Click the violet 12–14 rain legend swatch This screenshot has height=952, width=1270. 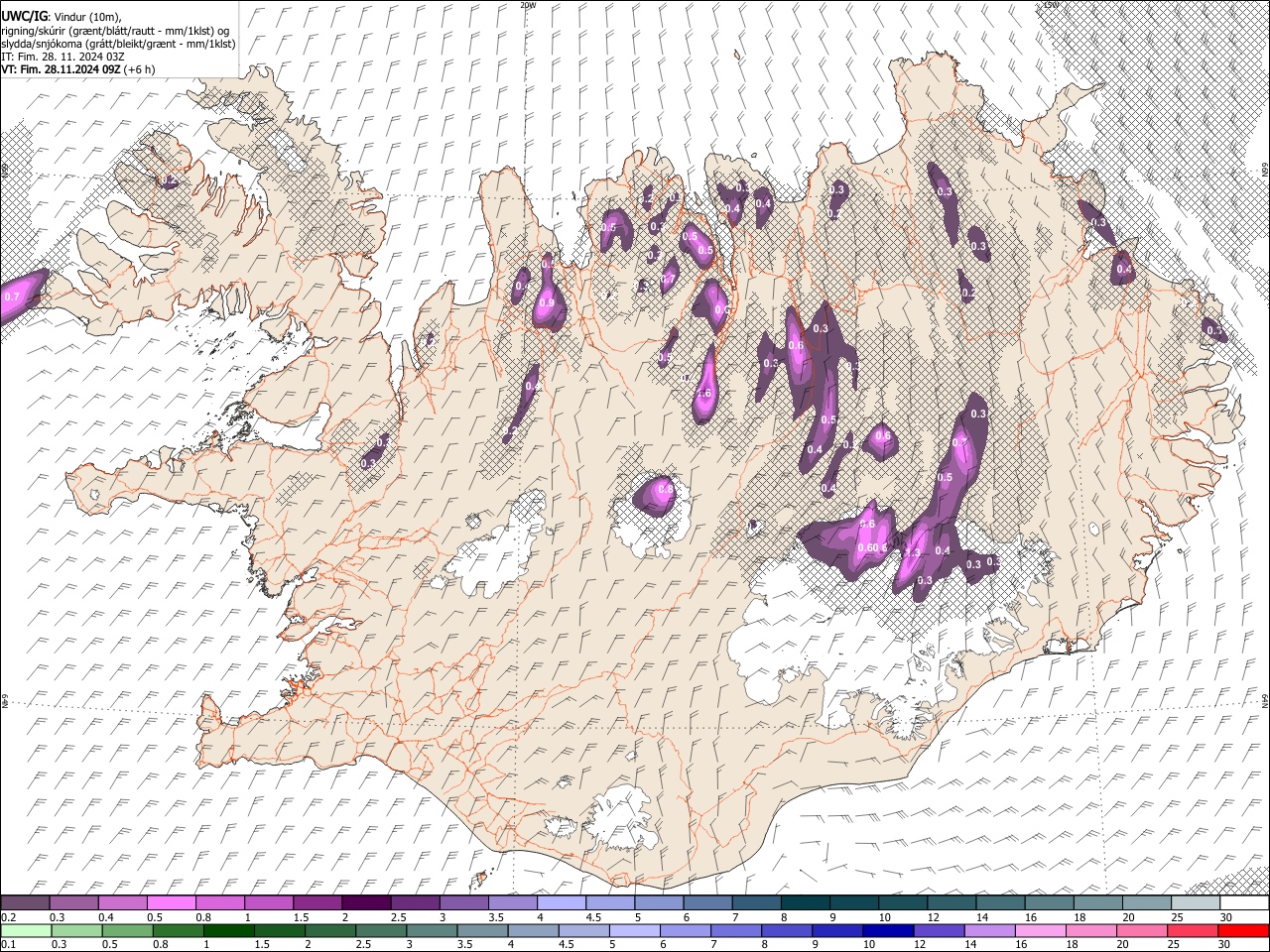940,930
